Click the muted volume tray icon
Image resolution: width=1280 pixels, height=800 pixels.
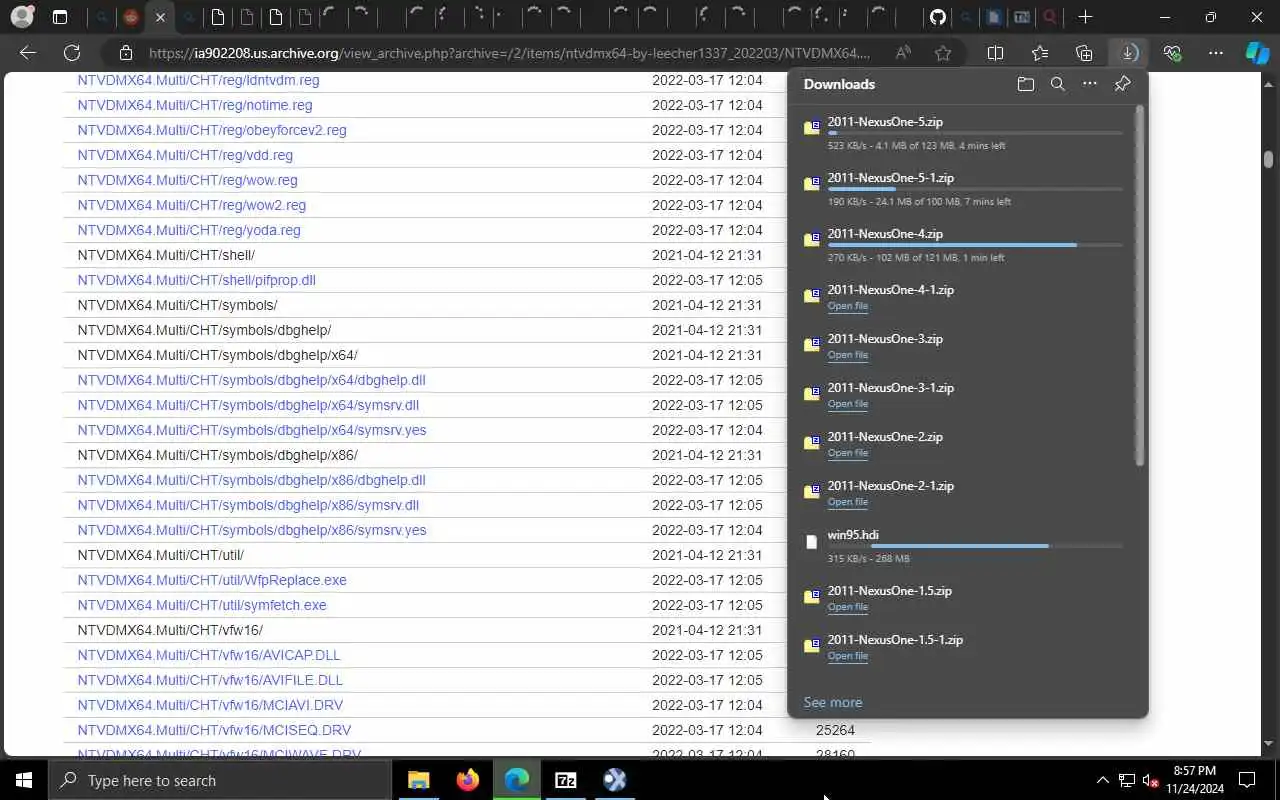pos(1151,780)
